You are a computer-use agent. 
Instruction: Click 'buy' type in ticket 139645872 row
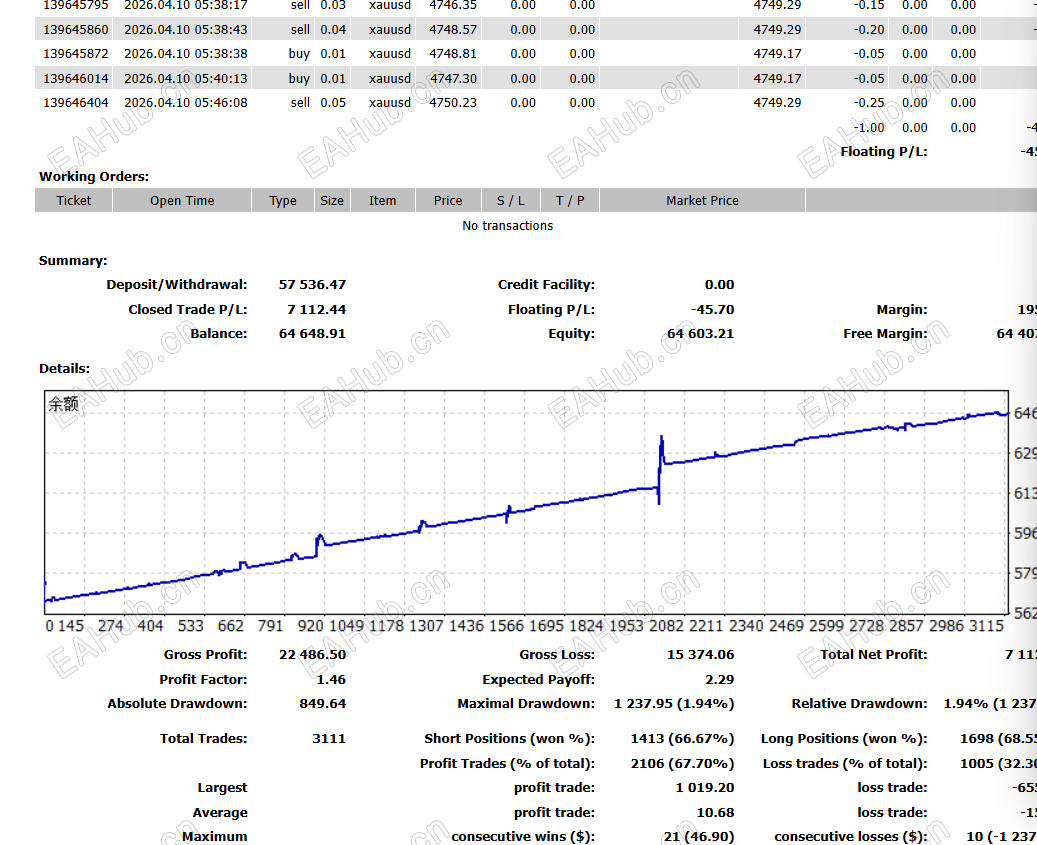tap(299, 54)
